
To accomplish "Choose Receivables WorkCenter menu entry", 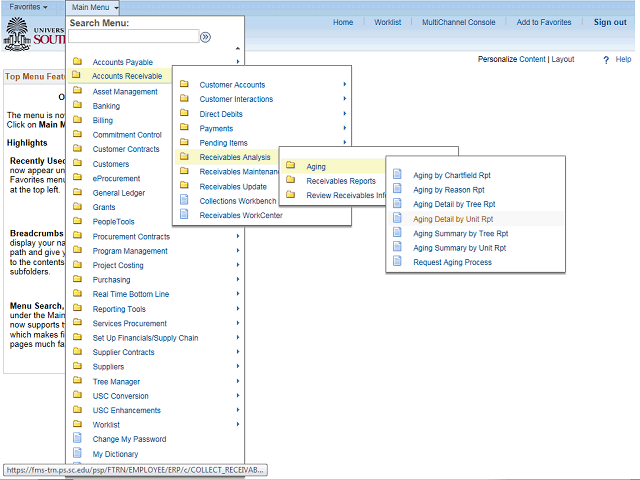I will coord(241,215).
